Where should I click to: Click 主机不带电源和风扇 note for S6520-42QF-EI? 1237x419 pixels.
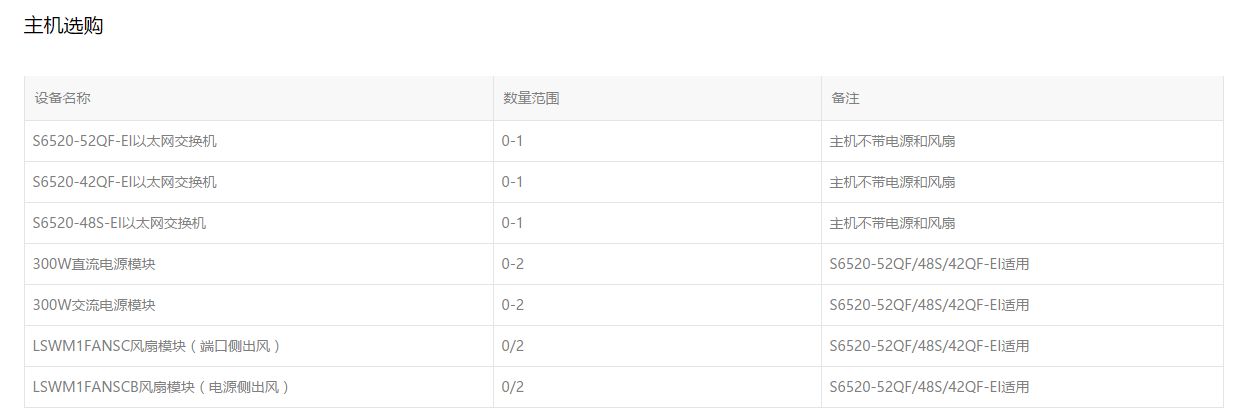click(x=892, y=182)
